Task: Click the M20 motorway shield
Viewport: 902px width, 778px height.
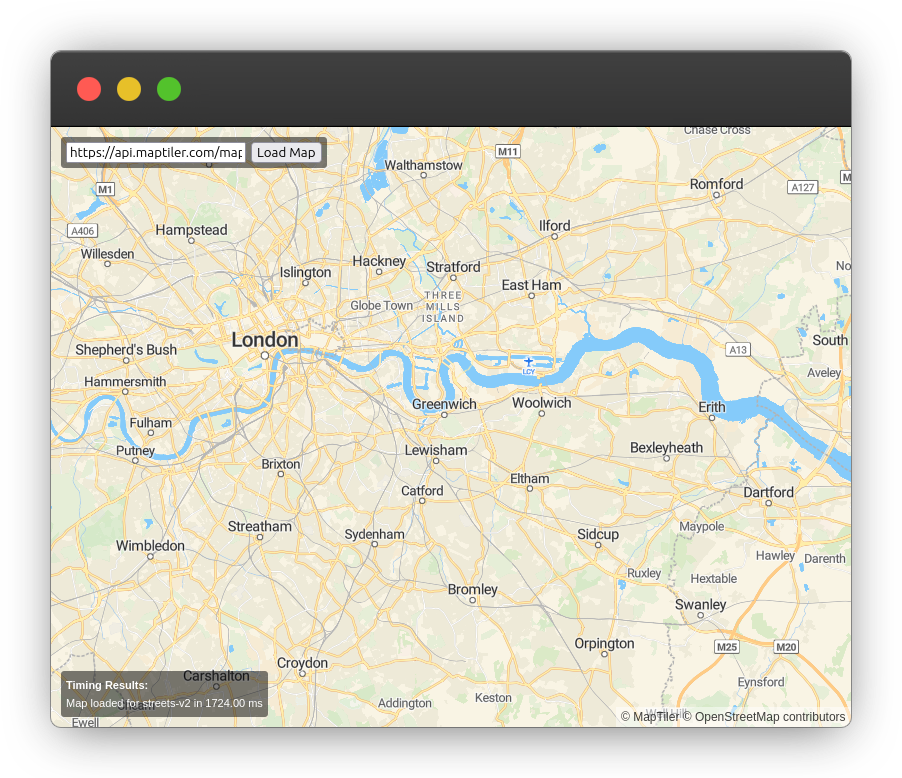Action: point(786,647)
